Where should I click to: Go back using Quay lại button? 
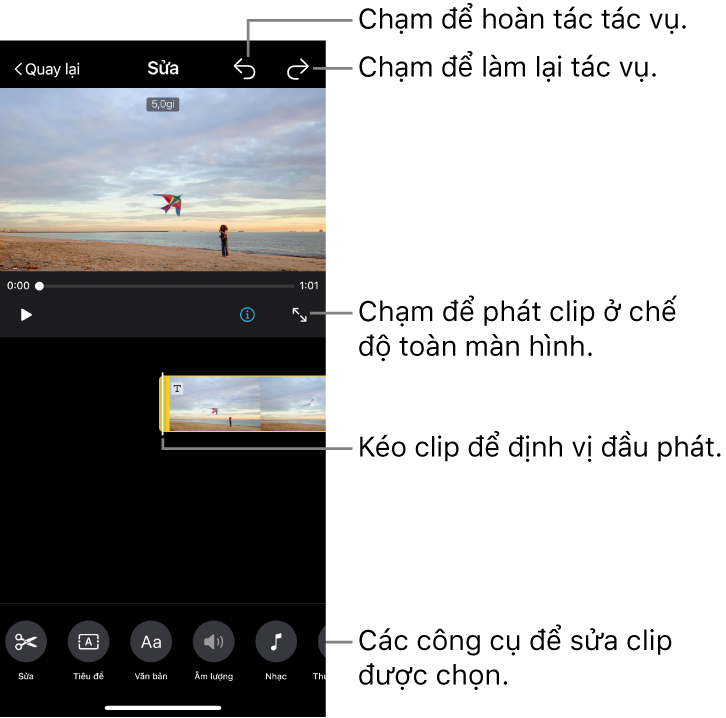[x=47, y=69]
